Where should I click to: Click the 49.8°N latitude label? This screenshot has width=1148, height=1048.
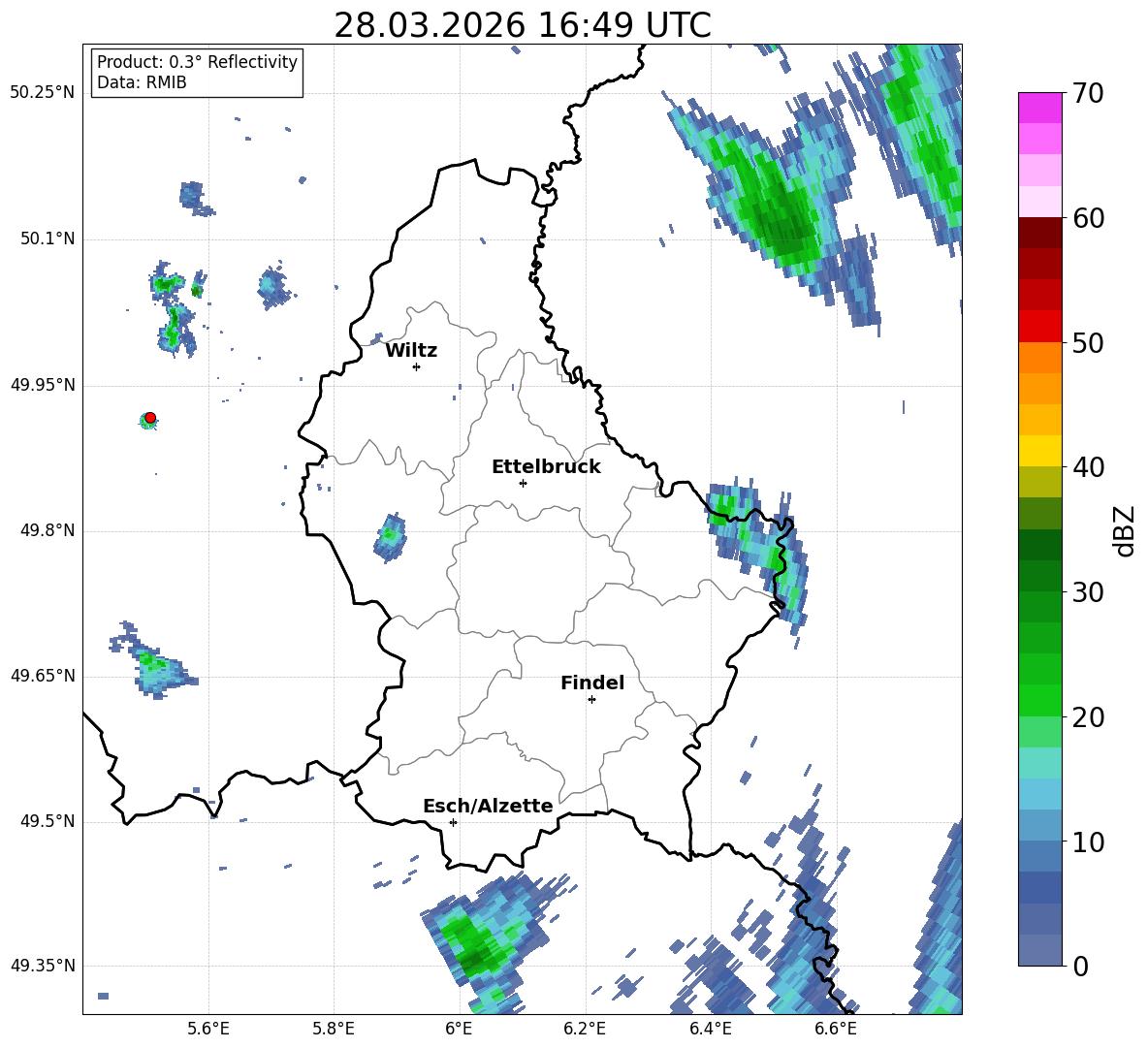(x=48, y=530)
